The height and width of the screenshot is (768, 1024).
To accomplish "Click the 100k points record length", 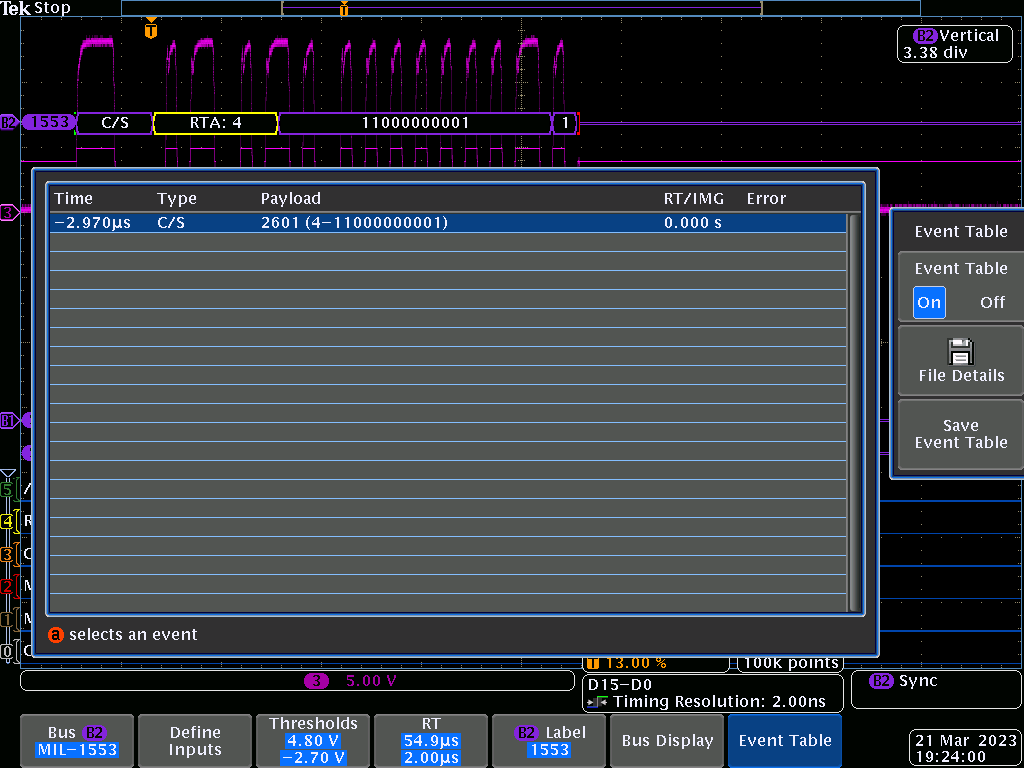I will click(x=790, y=664).
